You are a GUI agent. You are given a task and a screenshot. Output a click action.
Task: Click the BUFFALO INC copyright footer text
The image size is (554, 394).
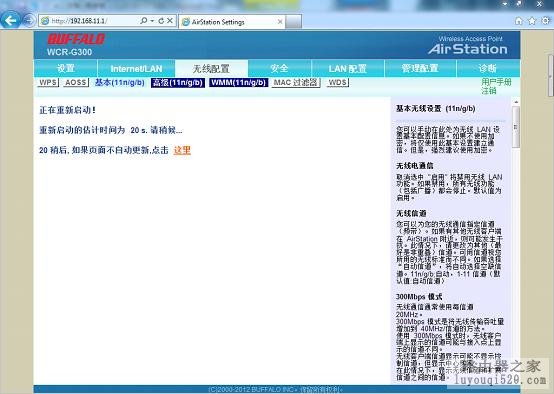[x=275, y=389]
